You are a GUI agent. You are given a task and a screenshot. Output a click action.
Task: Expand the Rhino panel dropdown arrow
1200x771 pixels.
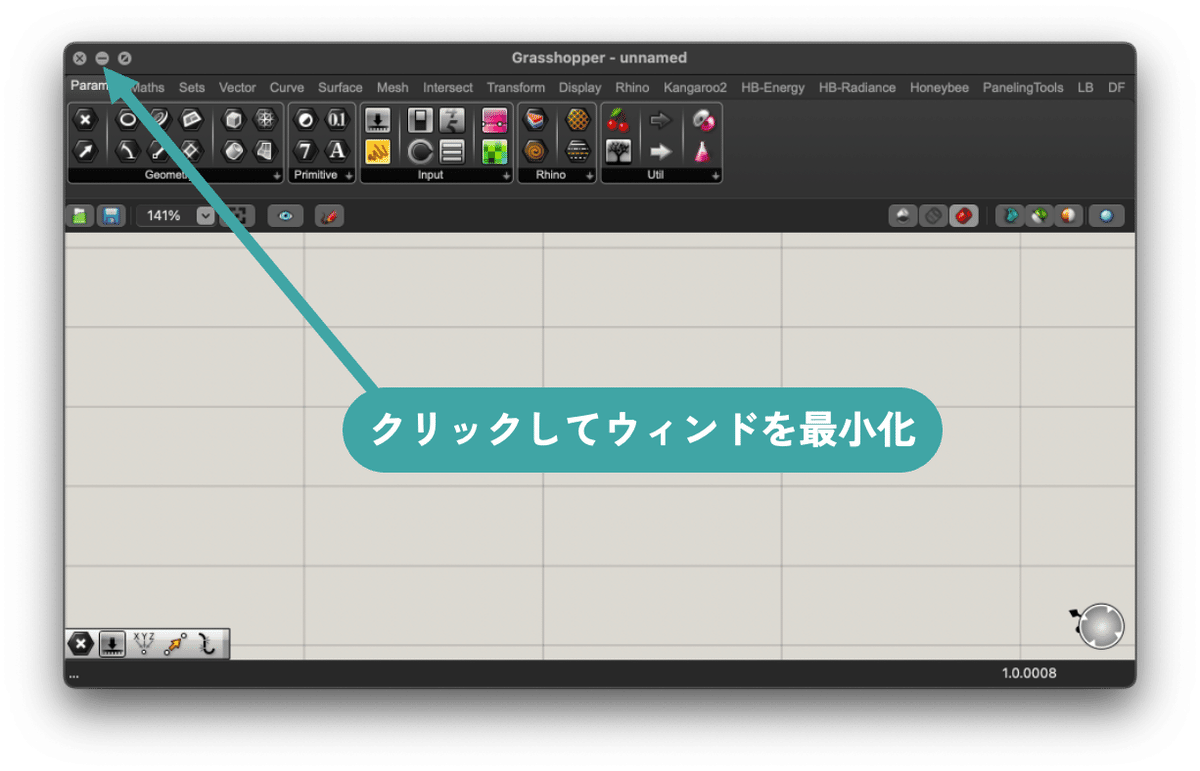click(x=589, y=175)
